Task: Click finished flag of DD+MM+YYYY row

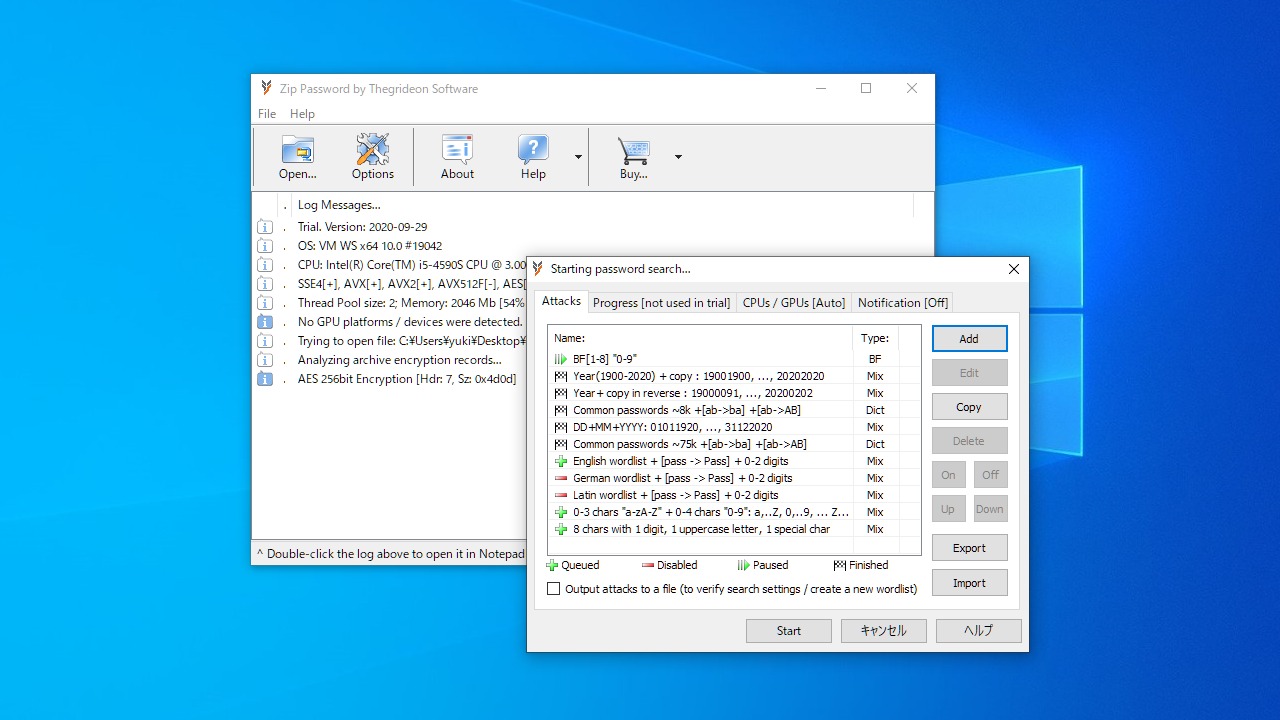Action: [x=561, y=427]
